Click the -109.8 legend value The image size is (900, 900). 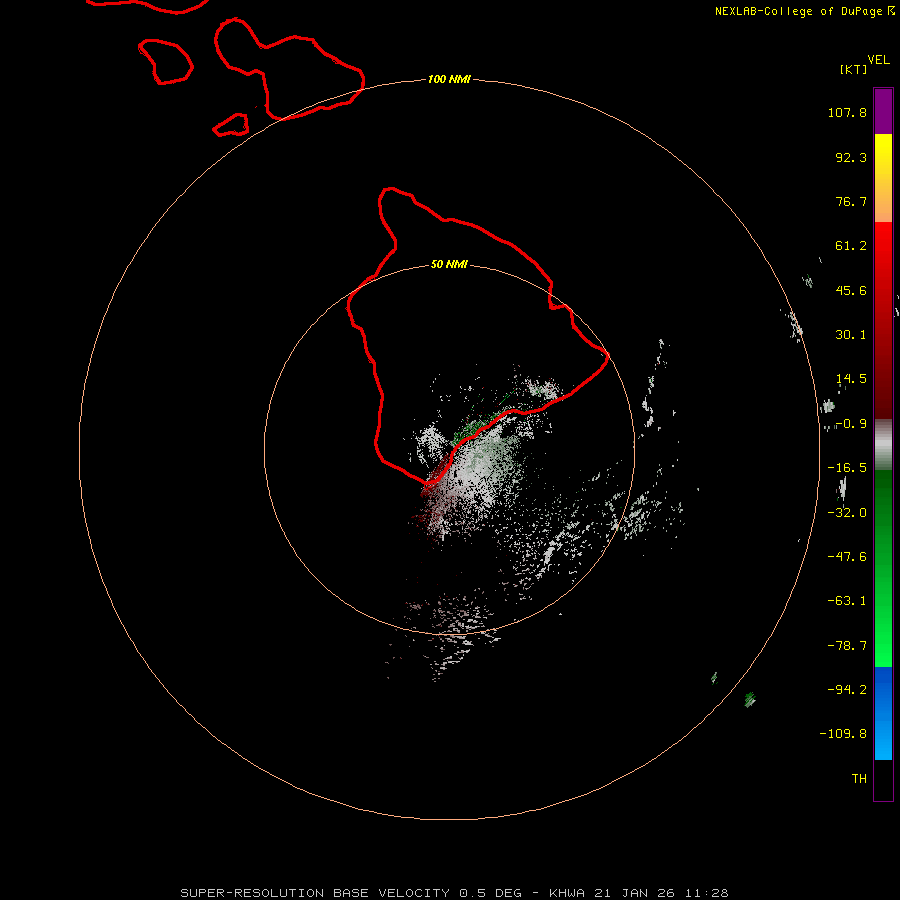tap(843, 734)
